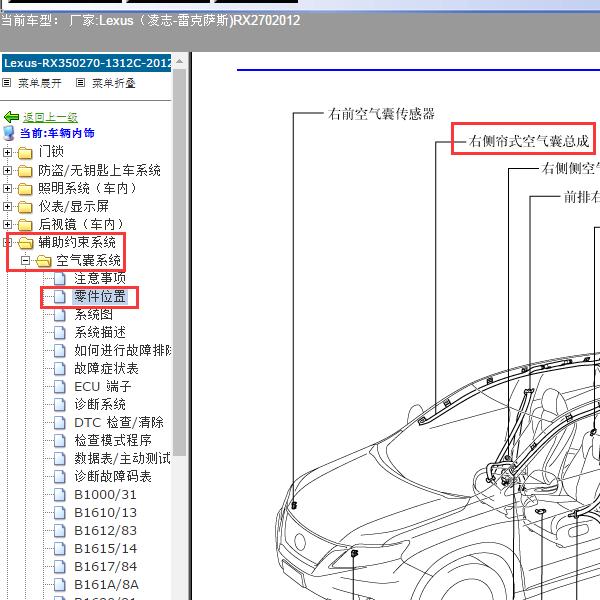The width and height of the screenshot is (600, 600).
Task: Open the B1615/14 trouble code page
Action: coord(105,548)
